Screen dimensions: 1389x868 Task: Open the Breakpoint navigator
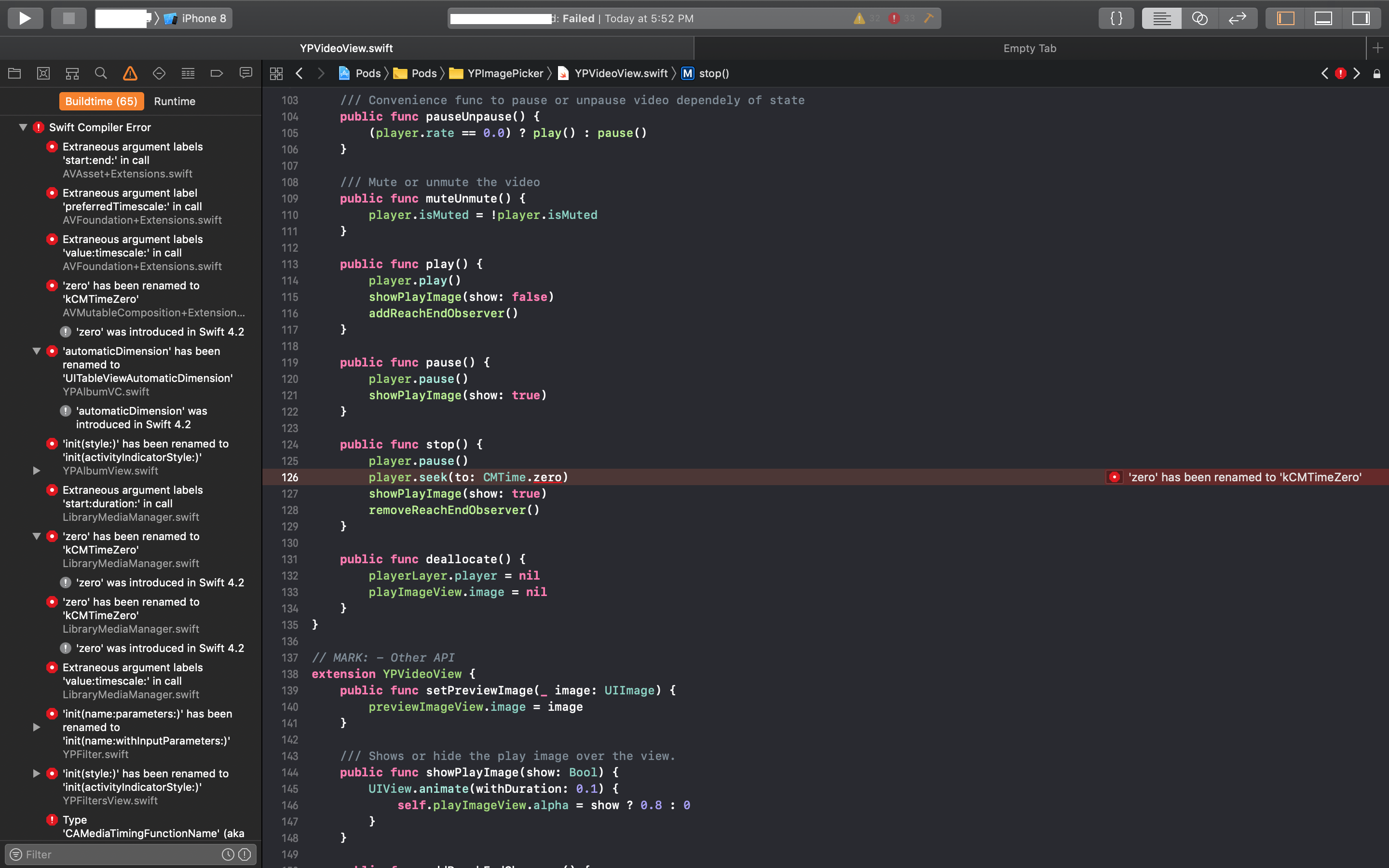pyautogui.click(x=217, y=73)
